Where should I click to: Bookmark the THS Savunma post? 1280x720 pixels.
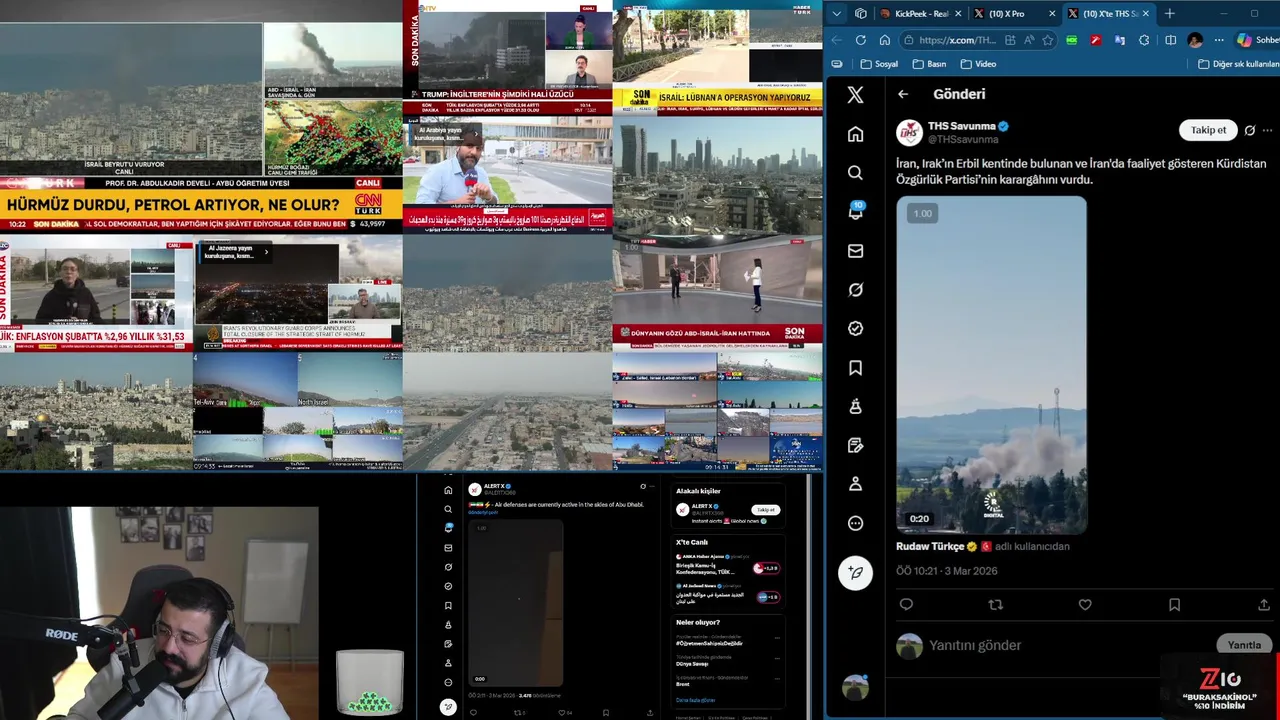1174,604
